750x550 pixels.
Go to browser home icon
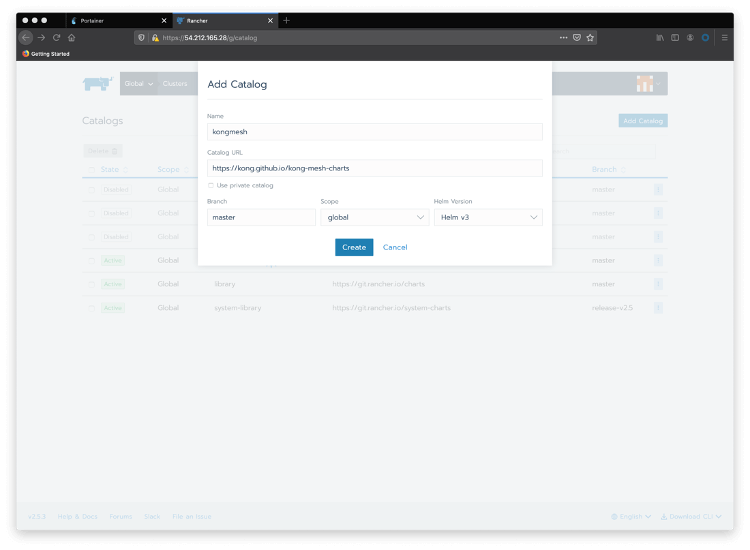[72, 37]
